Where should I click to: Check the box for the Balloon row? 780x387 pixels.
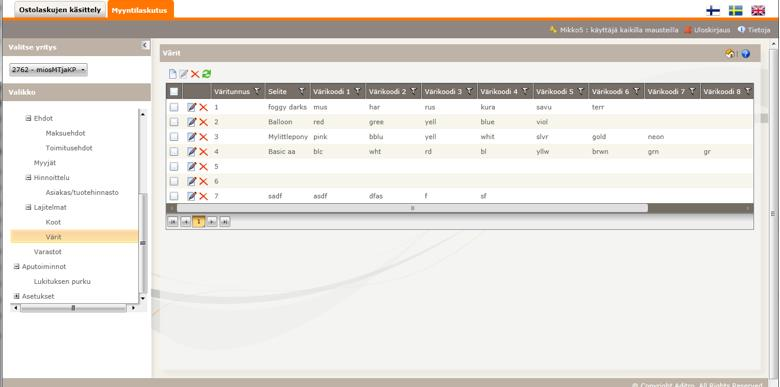click(x=174, y=122)
